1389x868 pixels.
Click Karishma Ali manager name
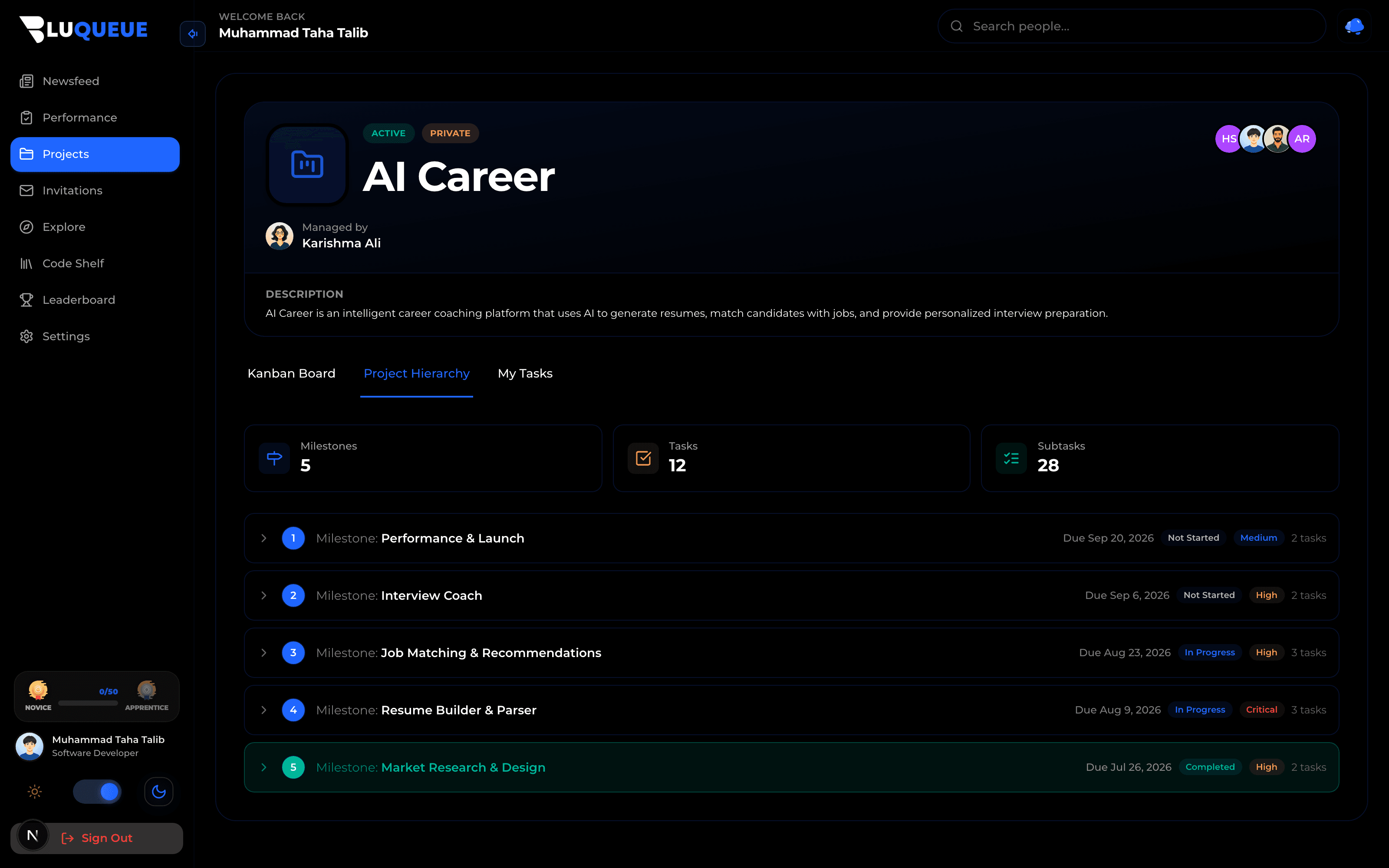point(342,243)
